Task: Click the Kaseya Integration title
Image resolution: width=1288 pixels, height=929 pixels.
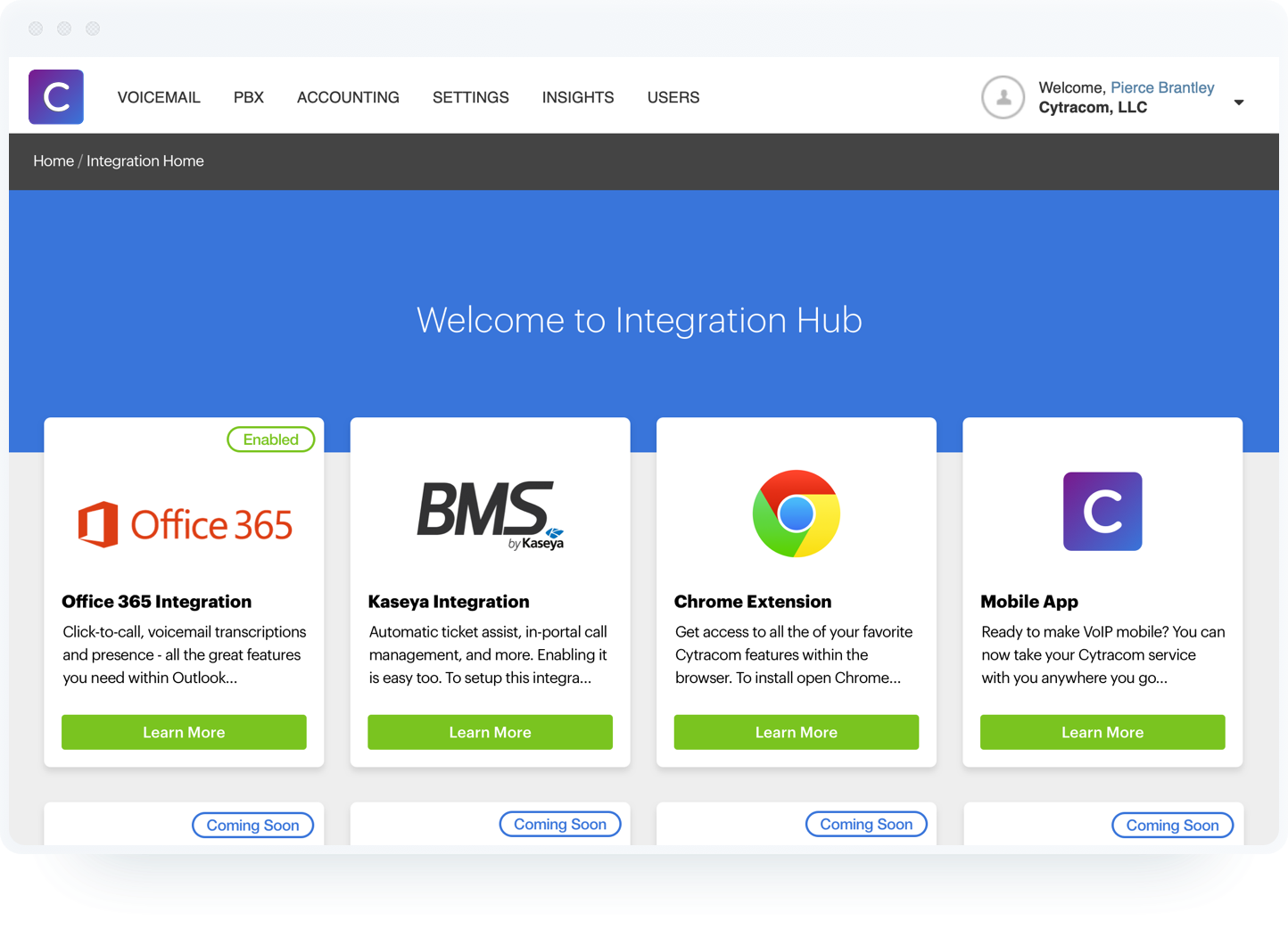Action: (449, 602)
